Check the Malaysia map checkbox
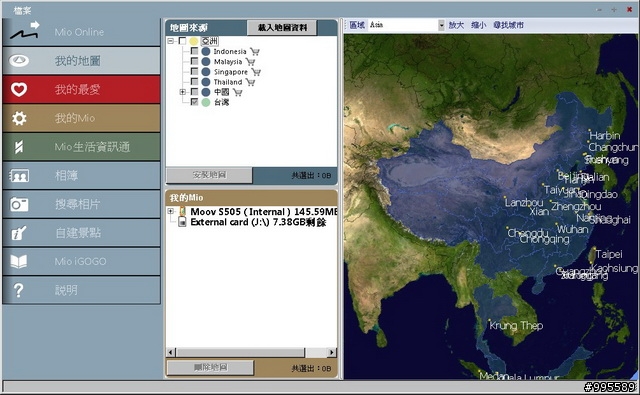Image resolution: width=640 pixels, height=395 pixels. pyautogui.click(x=194, y=61)
